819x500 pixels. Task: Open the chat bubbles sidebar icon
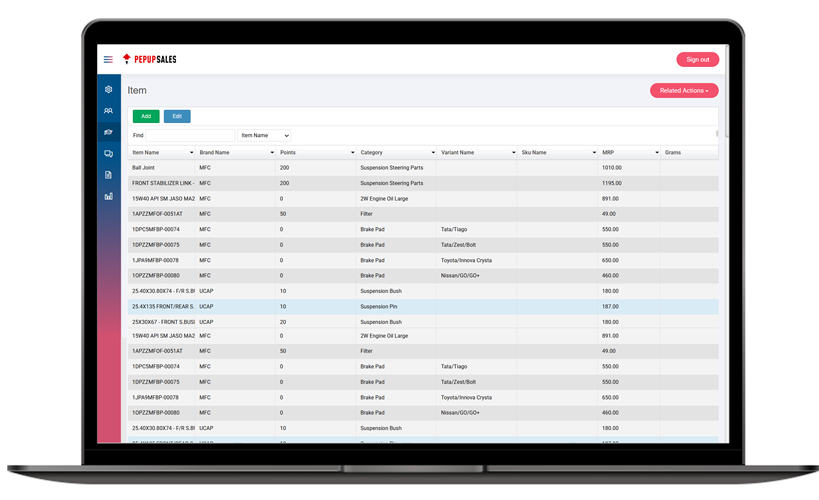108,154
